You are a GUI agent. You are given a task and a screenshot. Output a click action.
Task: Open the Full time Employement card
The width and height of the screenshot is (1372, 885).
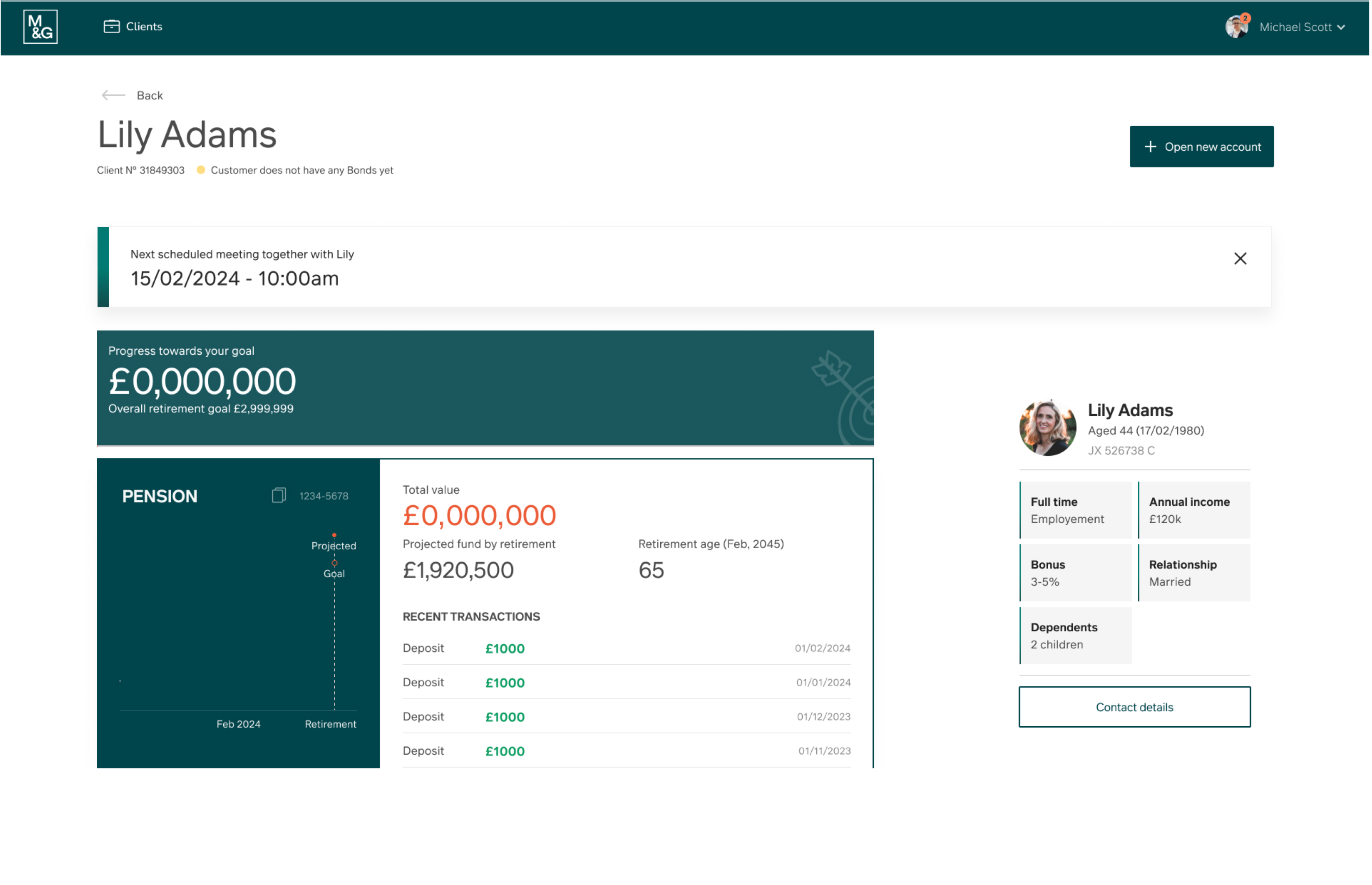1076,510
